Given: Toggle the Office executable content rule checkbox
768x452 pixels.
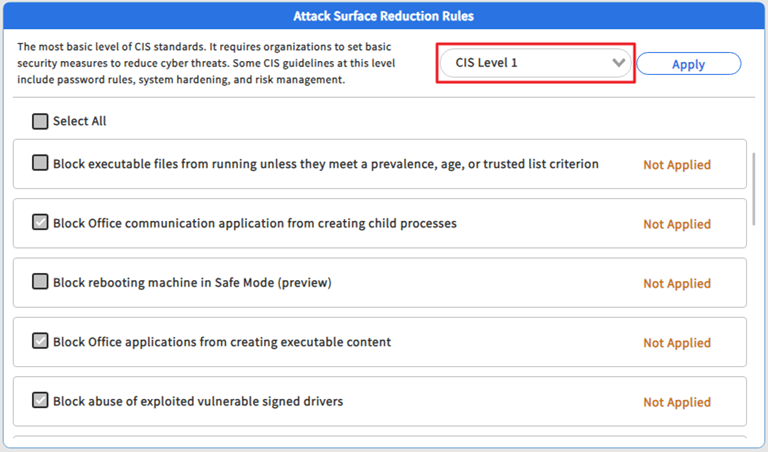Looking at the screenshot, I should click(40, 341).
